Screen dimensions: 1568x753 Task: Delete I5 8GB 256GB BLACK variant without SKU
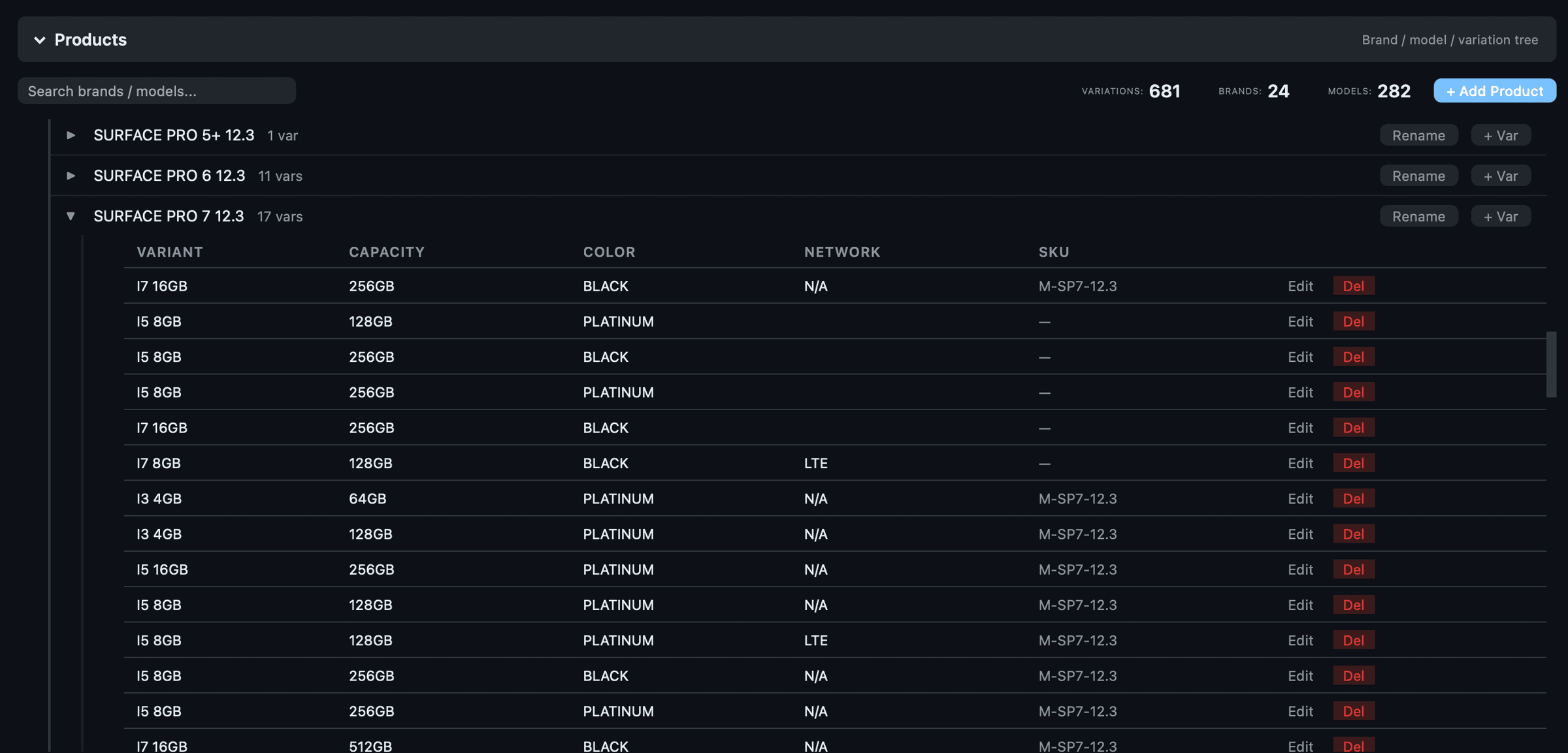(1354, 357)
